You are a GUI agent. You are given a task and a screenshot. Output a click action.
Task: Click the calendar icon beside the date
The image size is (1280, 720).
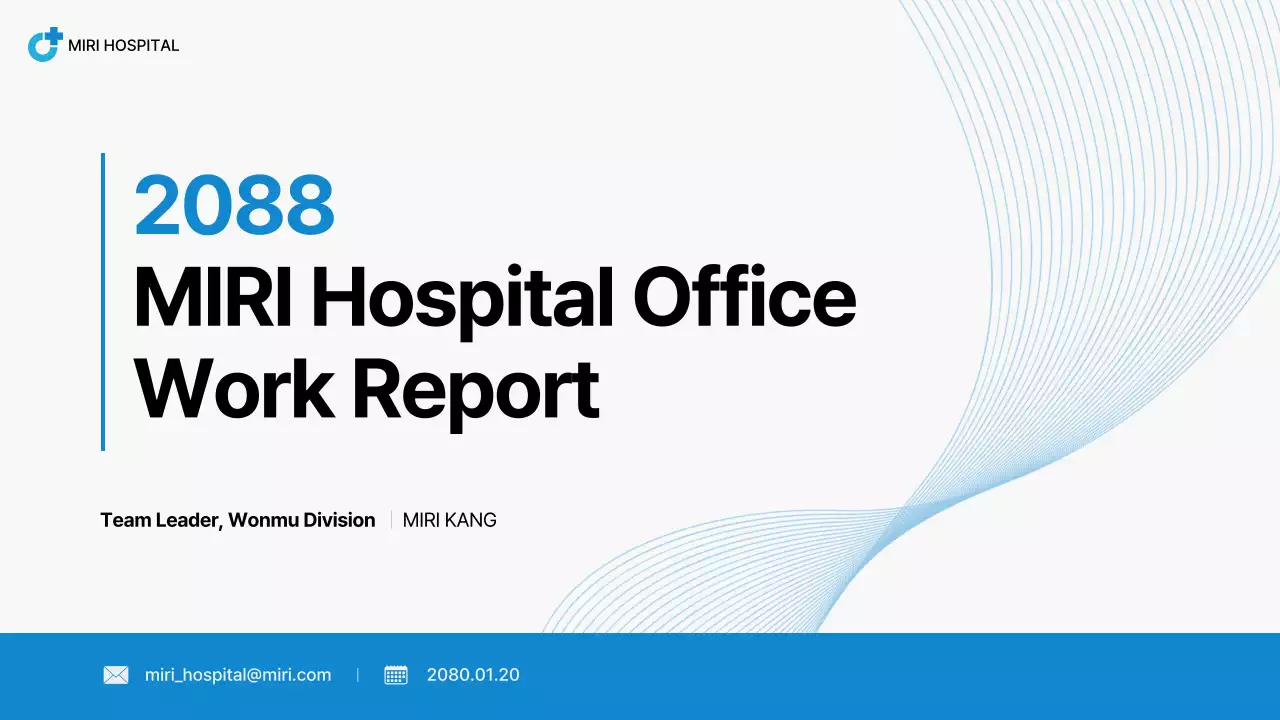click(x=396, y=675)
